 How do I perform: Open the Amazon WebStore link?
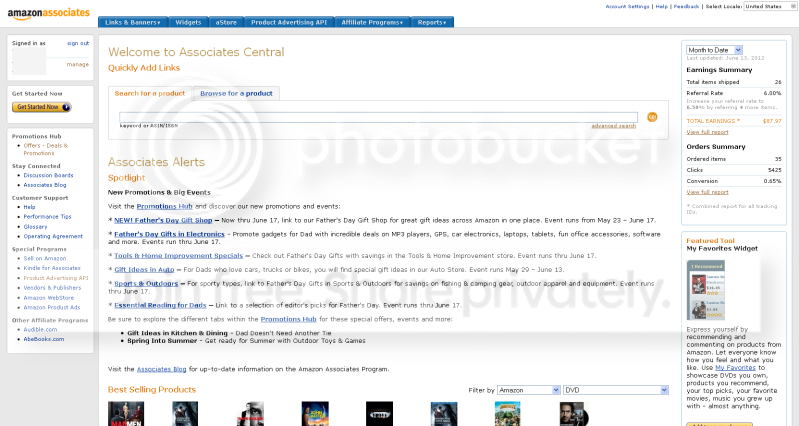click(x=48, y=298)
